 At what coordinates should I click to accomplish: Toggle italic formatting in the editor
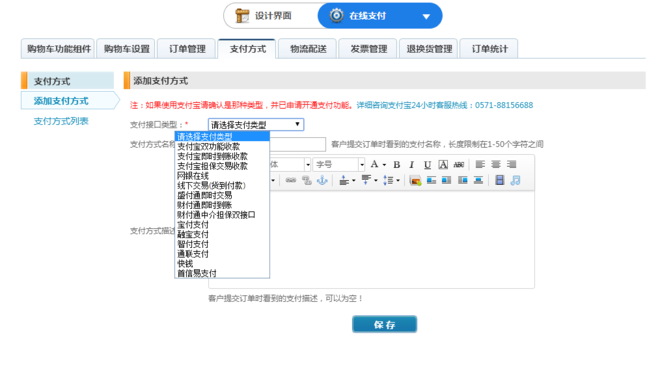coord(412,165)
